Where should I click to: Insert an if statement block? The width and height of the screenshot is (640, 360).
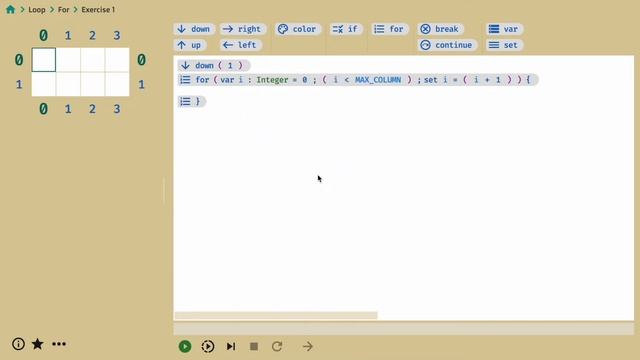click(x=345, y=29)
